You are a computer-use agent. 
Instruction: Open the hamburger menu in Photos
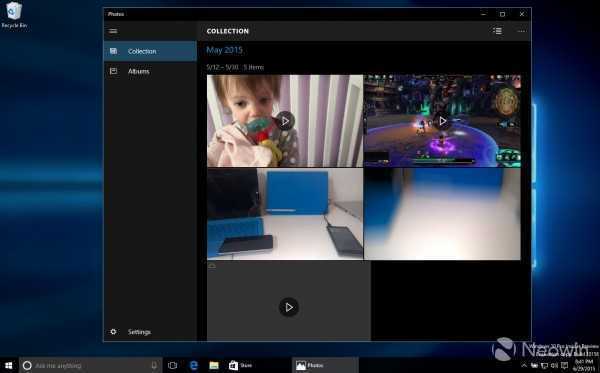(x=113, y=31)
